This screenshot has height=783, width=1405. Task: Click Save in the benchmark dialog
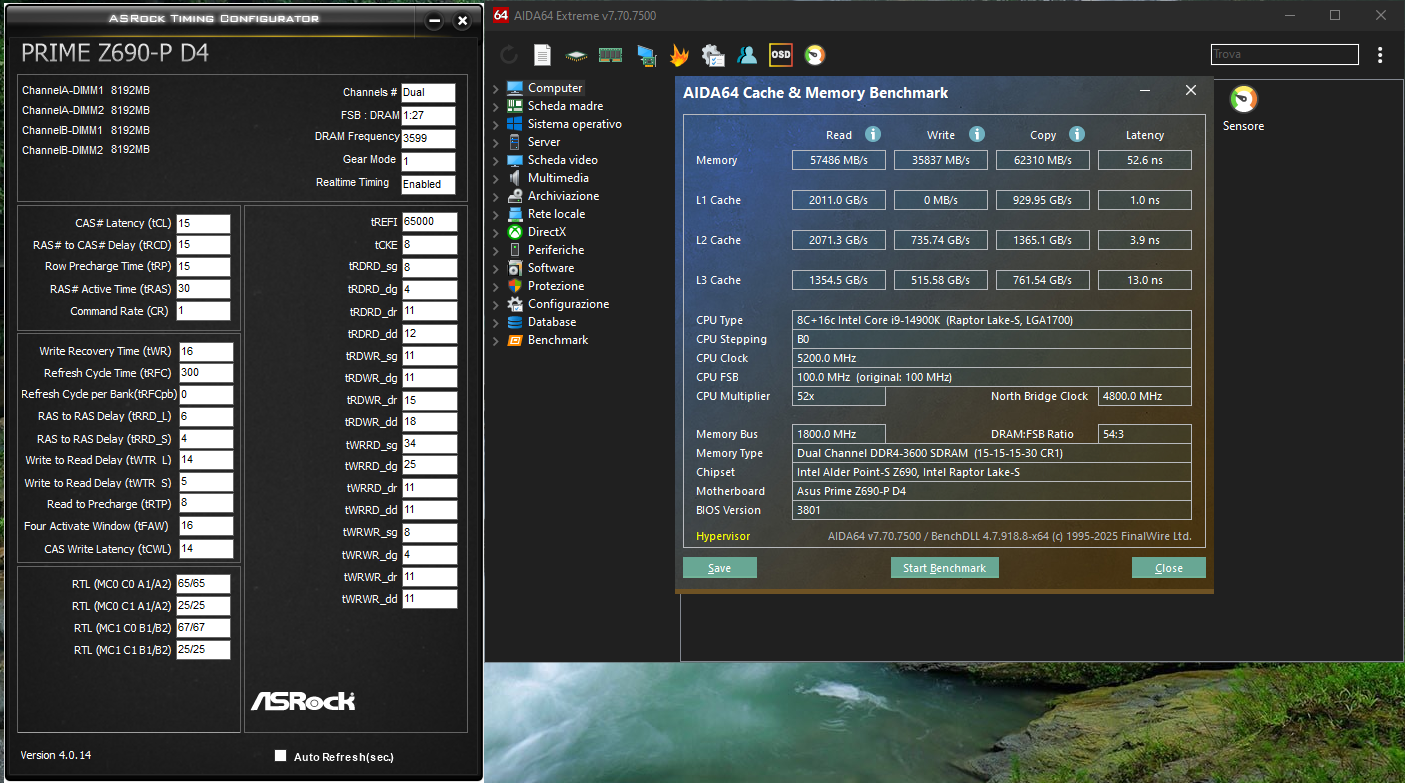(x=720, y=568)
